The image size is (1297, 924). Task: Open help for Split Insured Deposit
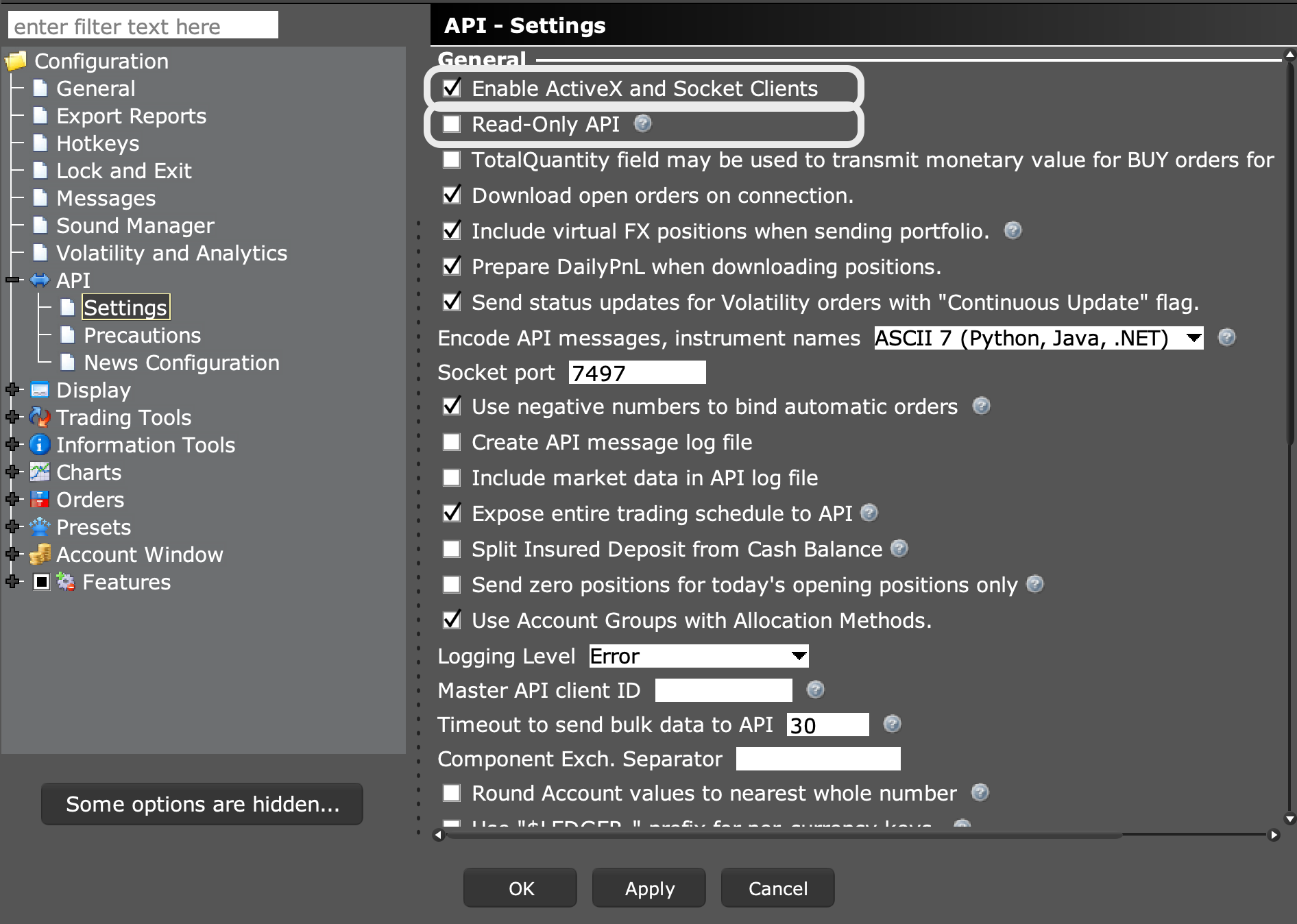click(x=899, y=548)
